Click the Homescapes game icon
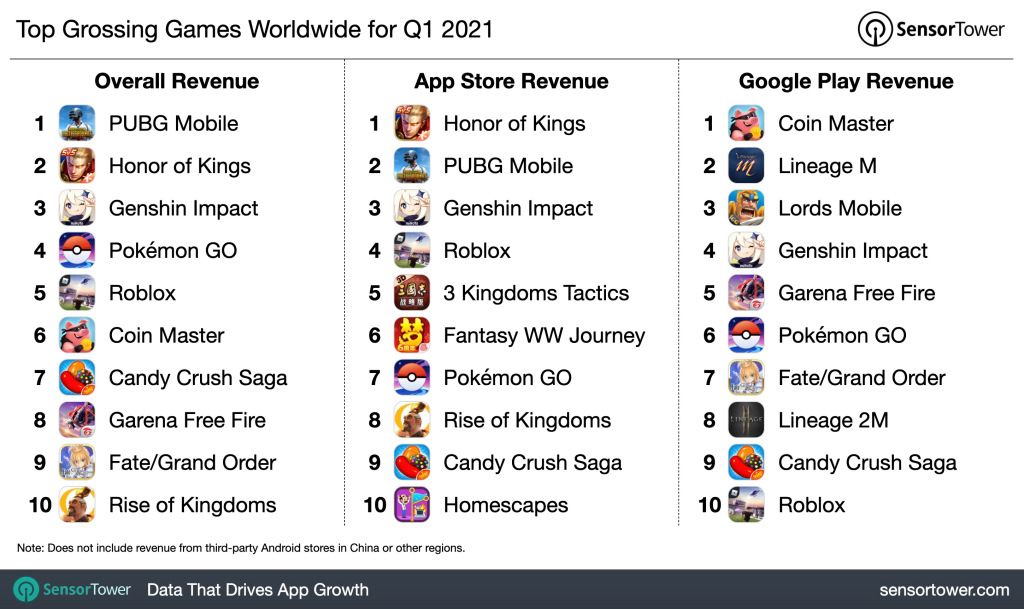 pyautogui.click(x=412, y=505)
